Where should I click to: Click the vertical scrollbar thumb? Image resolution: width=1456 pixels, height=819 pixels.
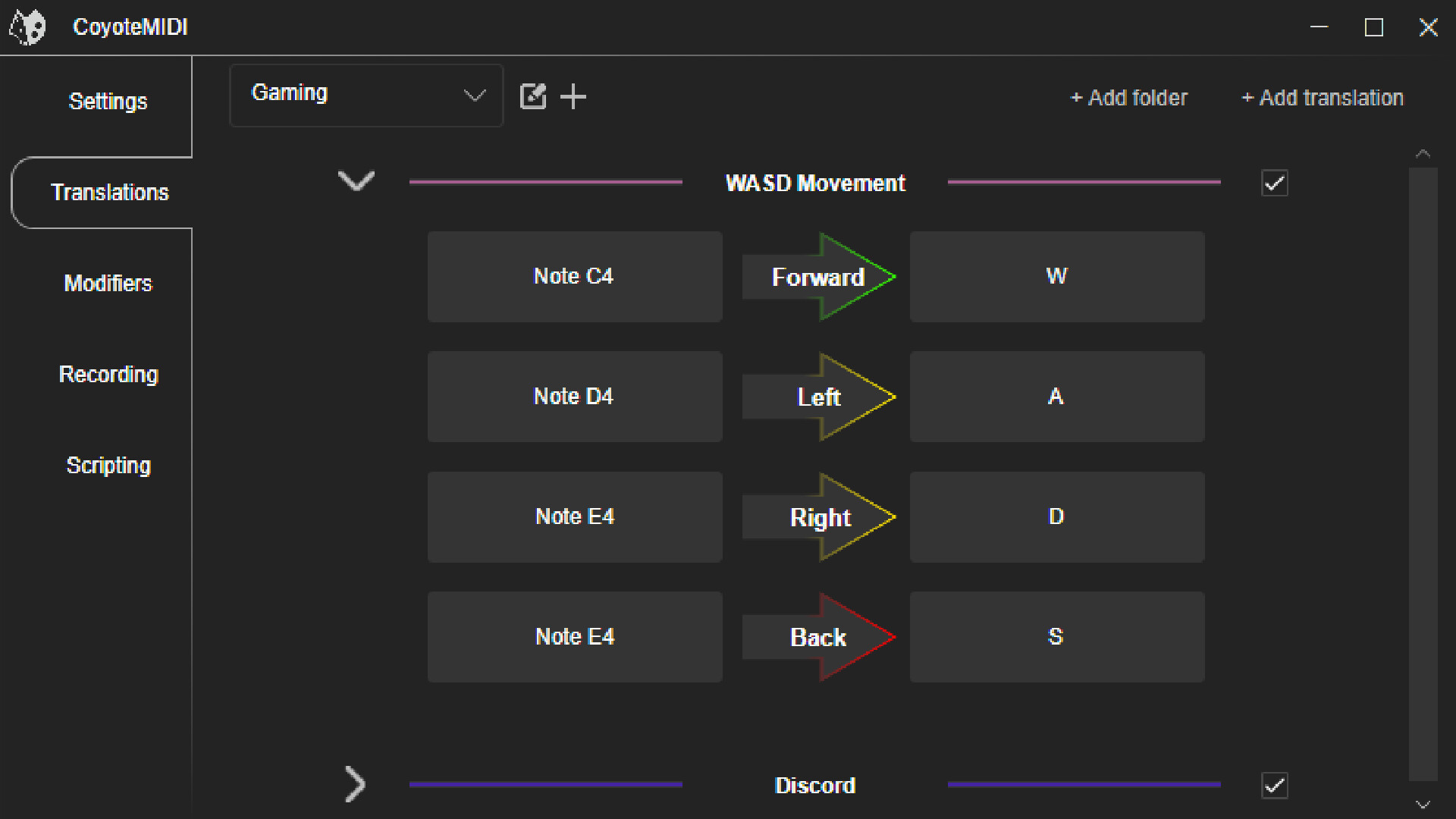[x=1423, y=475]
